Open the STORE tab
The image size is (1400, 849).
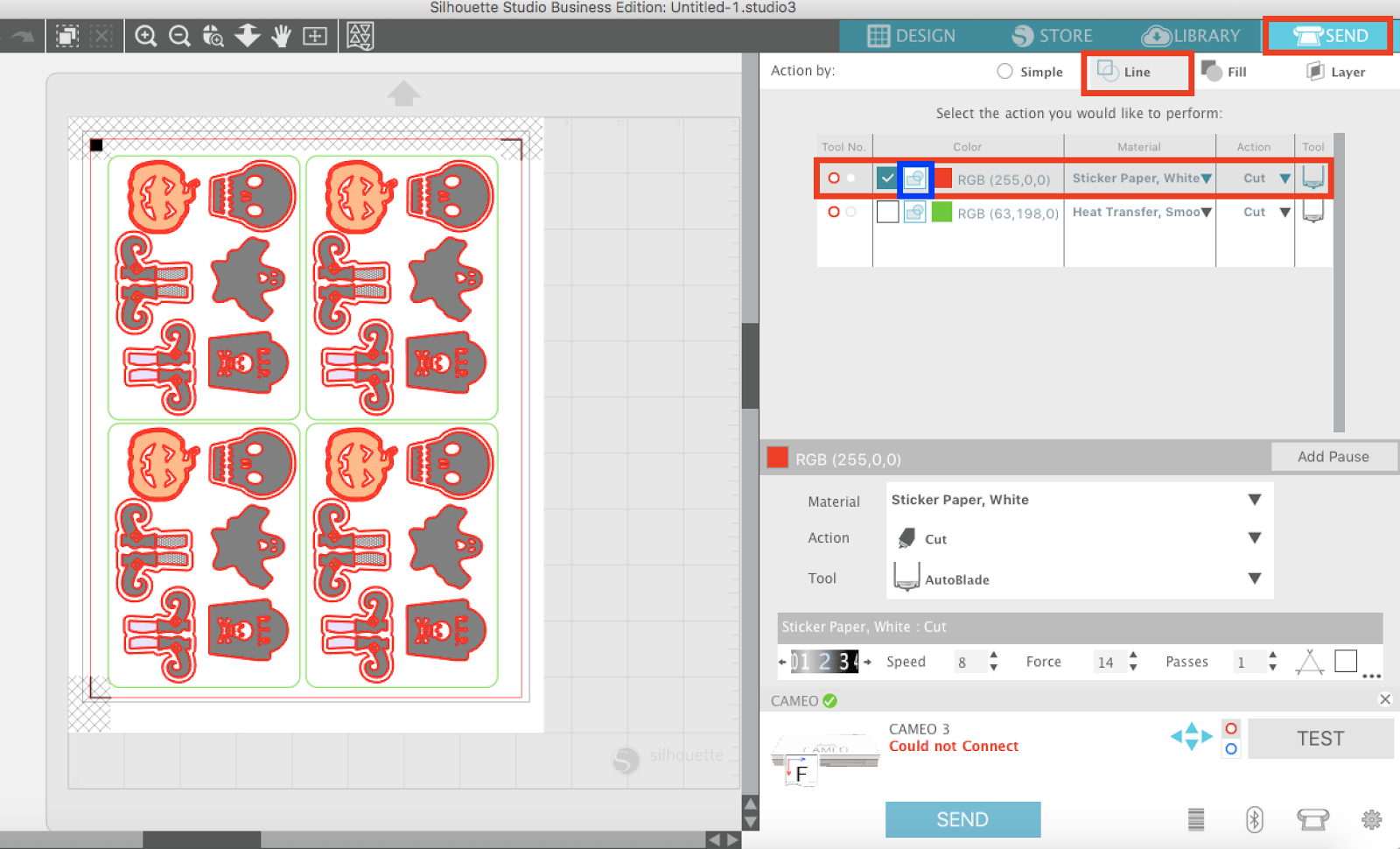click(x=1052, y=36)
